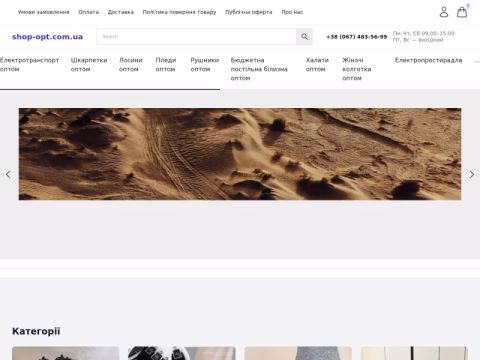The image size is (480, 360).
Task: Focus the Search input field
Action: coord(196,36)
